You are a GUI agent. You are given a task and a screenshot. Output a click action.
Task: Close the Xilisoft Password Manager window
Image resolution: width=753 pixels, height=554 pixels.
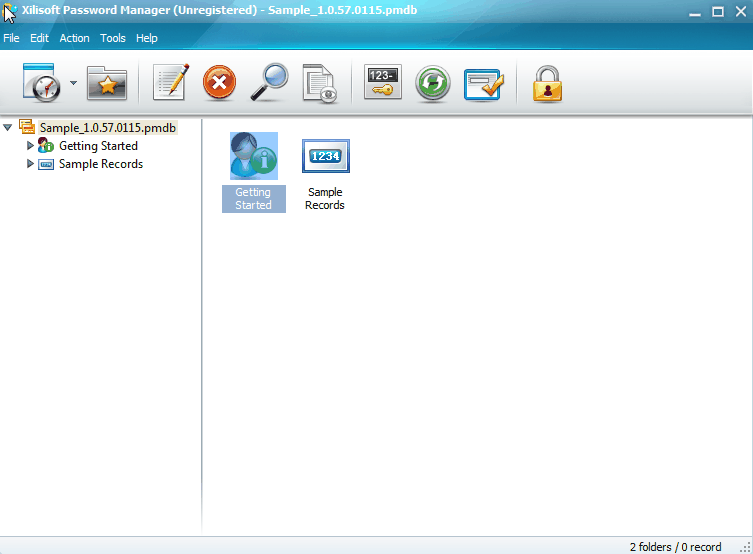pos(741,12)
